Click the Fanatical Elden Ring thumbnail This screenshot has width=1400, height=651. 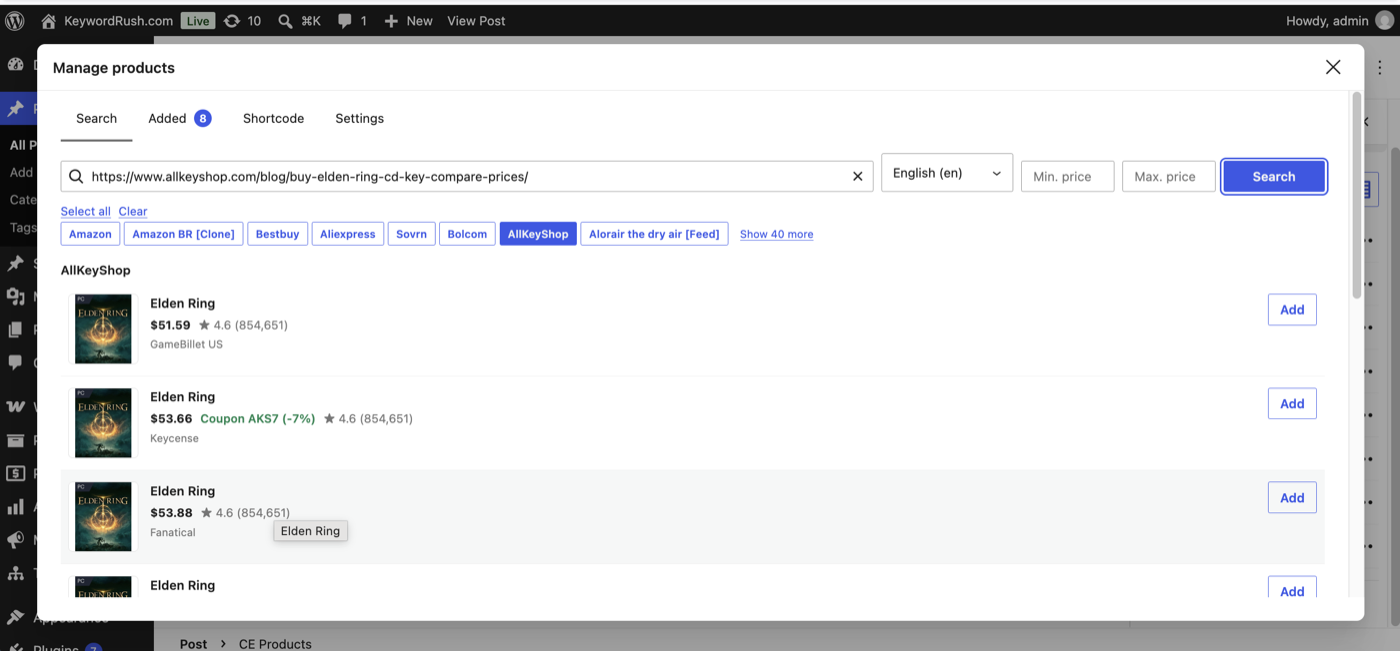103,517
